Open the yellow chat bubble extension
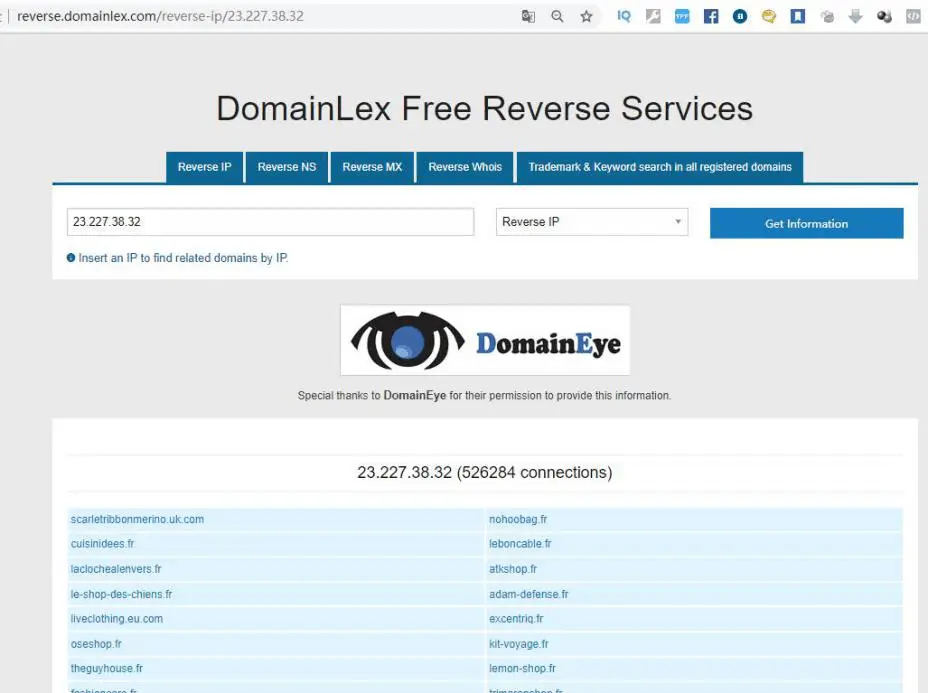 click(x=769, y=16)
